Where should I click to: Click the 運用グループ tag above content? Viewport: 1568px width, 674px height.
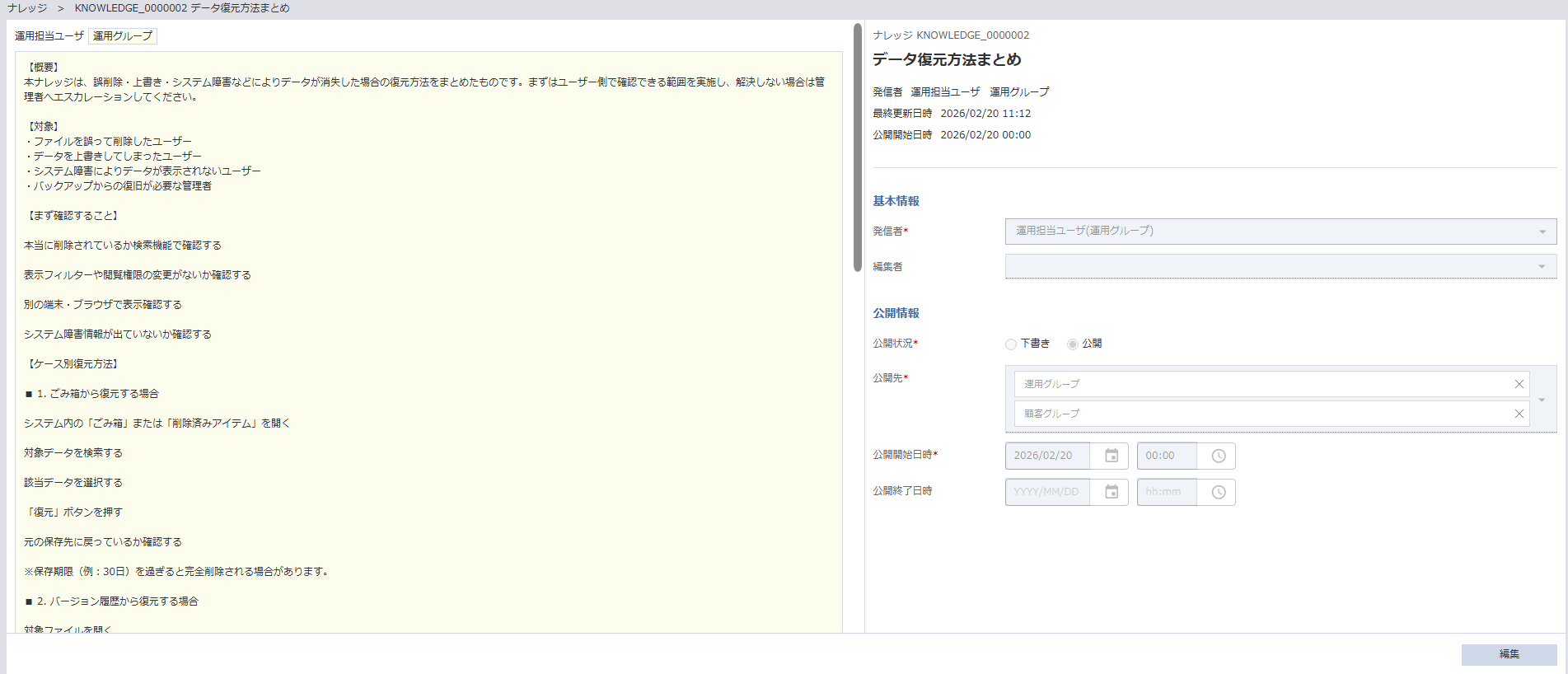[123, 36]
